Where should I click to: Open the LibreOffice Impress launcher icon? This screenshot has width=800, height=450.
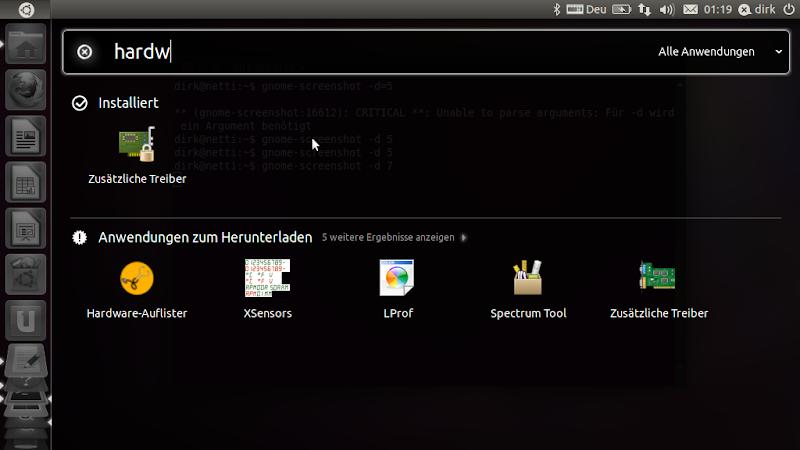pos(26,228)
